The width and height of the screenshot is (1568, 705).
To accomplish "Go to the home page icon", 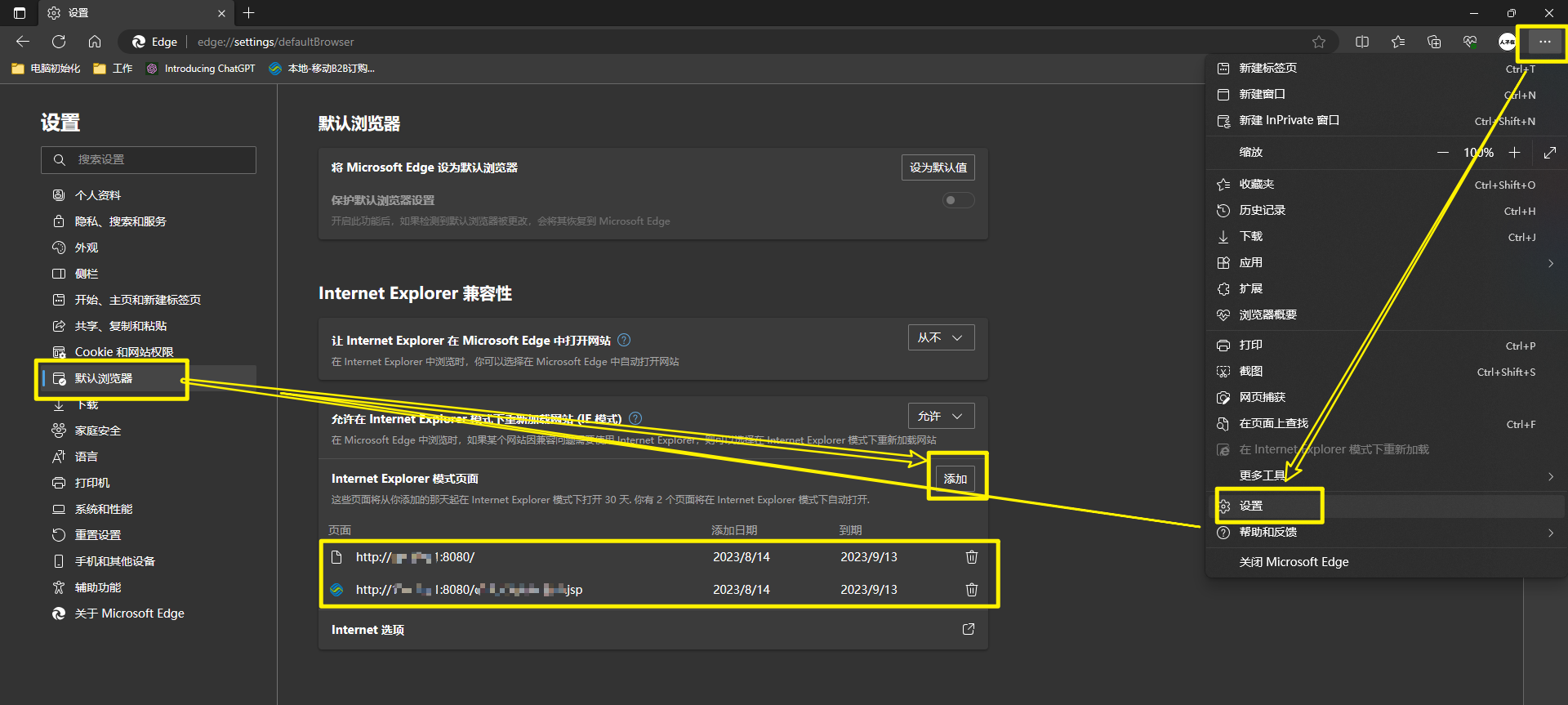I will click(x=95, y=42).
